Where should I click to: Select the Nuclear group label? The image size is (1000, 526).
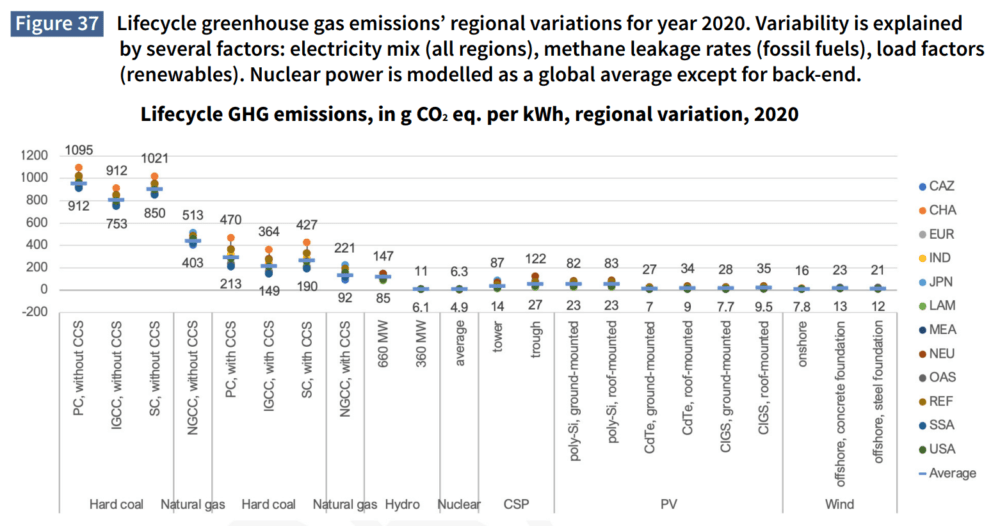pyautogui.click(x=460, y=505)
